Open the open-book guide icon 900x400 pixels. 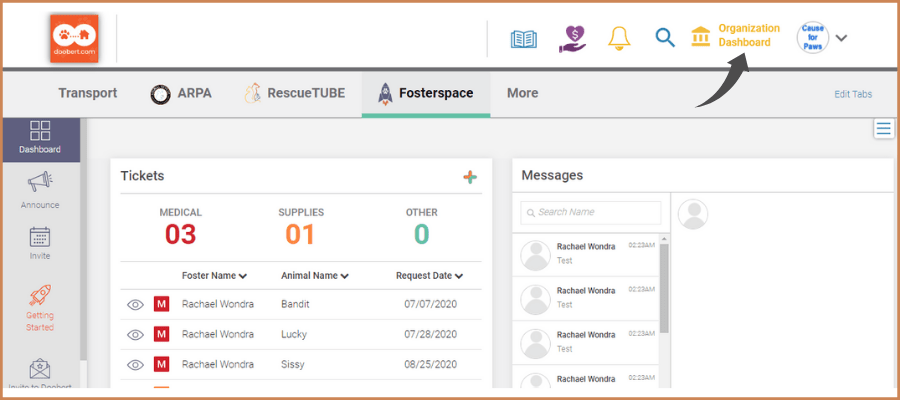pyautogui.click(x=523, y=39)
